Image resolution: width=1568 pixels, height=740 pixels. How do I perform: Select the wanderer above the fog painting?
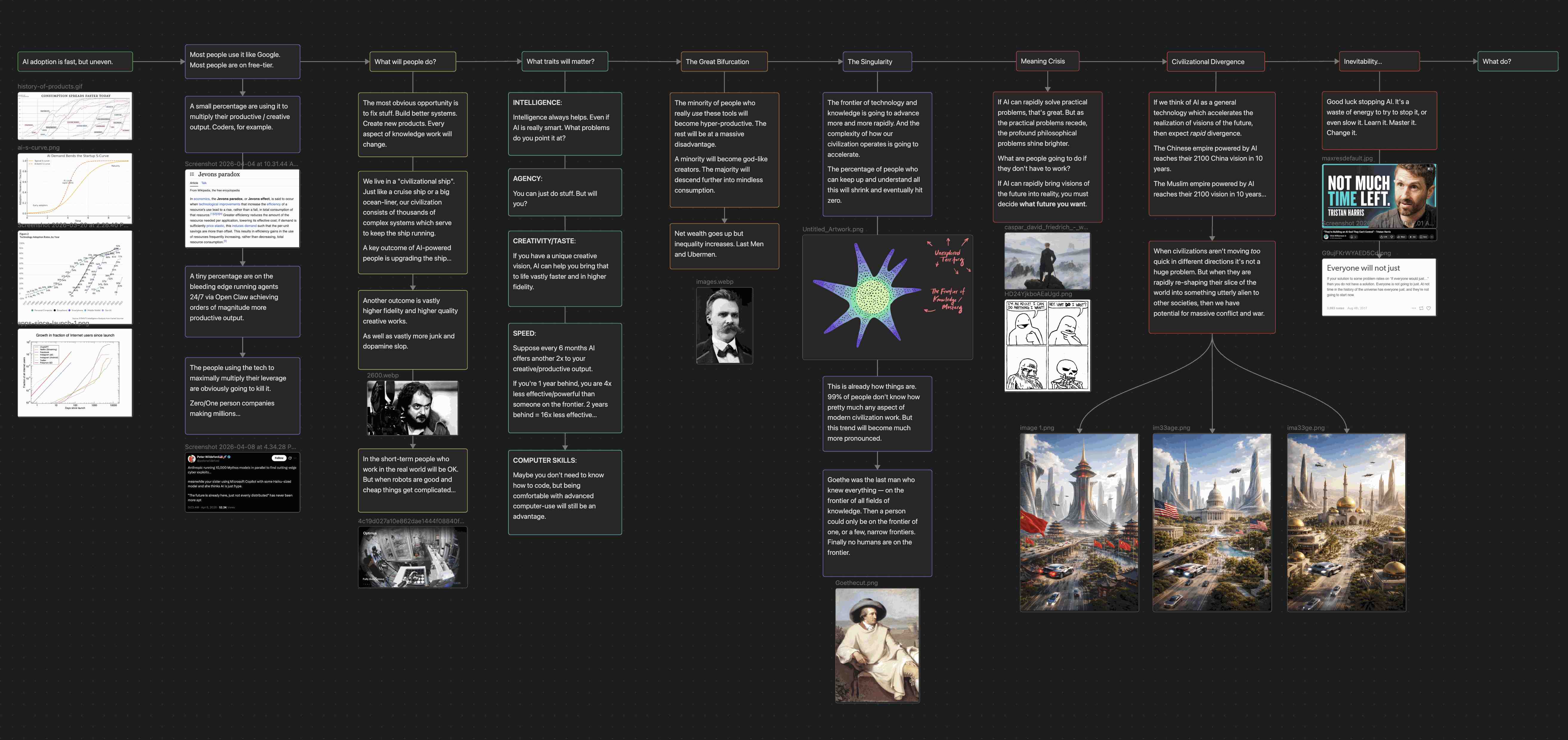(x=1047, y=261)
